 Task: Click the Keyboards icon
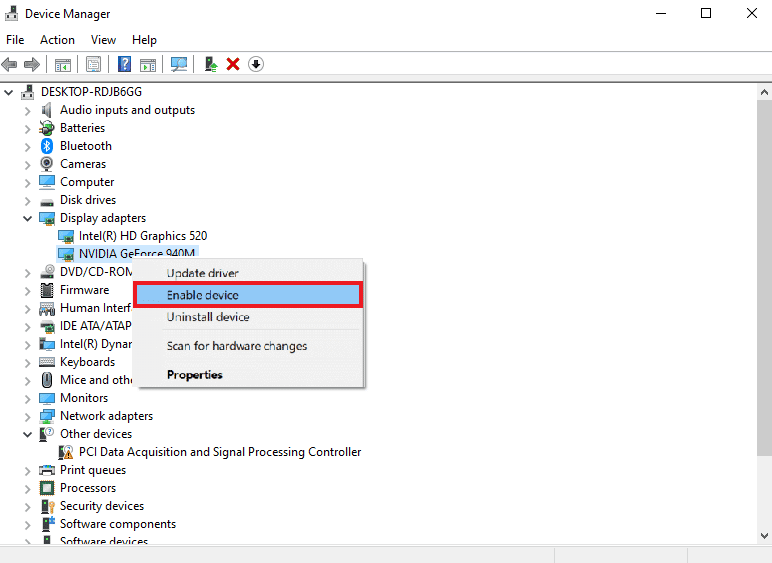pos(47,362)
